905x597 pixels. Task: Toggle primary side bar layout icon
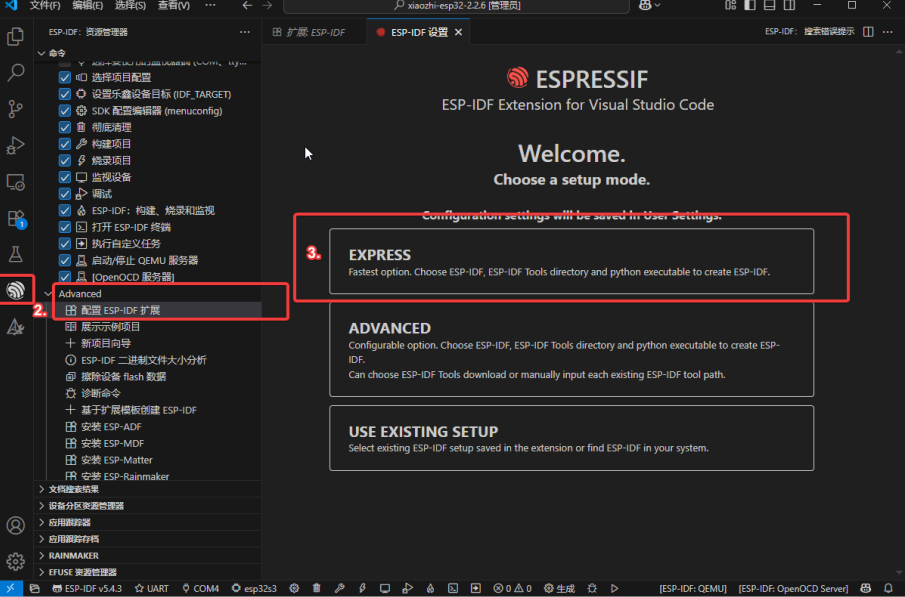click(750, 5)
